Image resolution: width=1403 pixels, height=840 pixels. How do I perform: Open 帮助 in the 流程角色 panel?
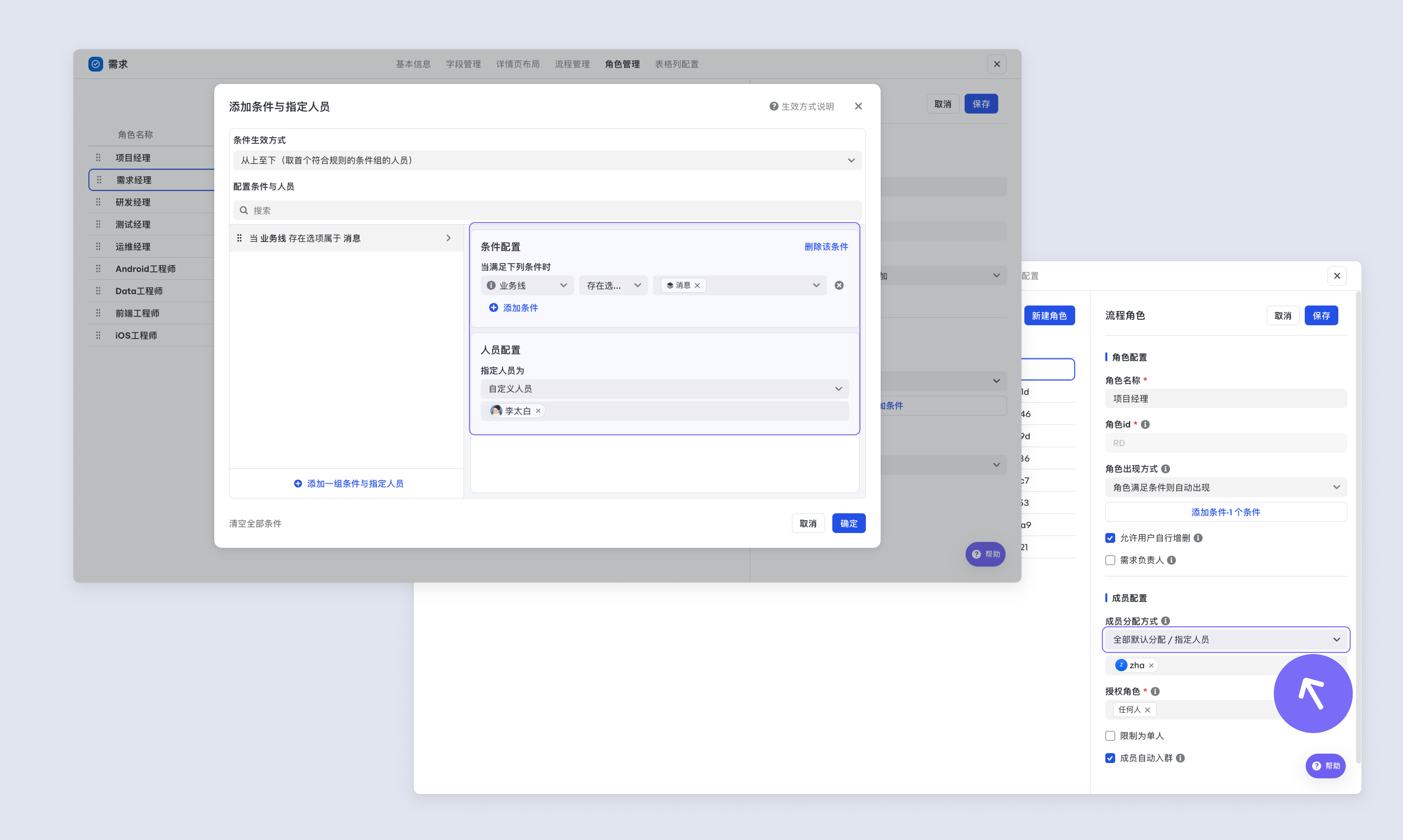coord(1325,766)
